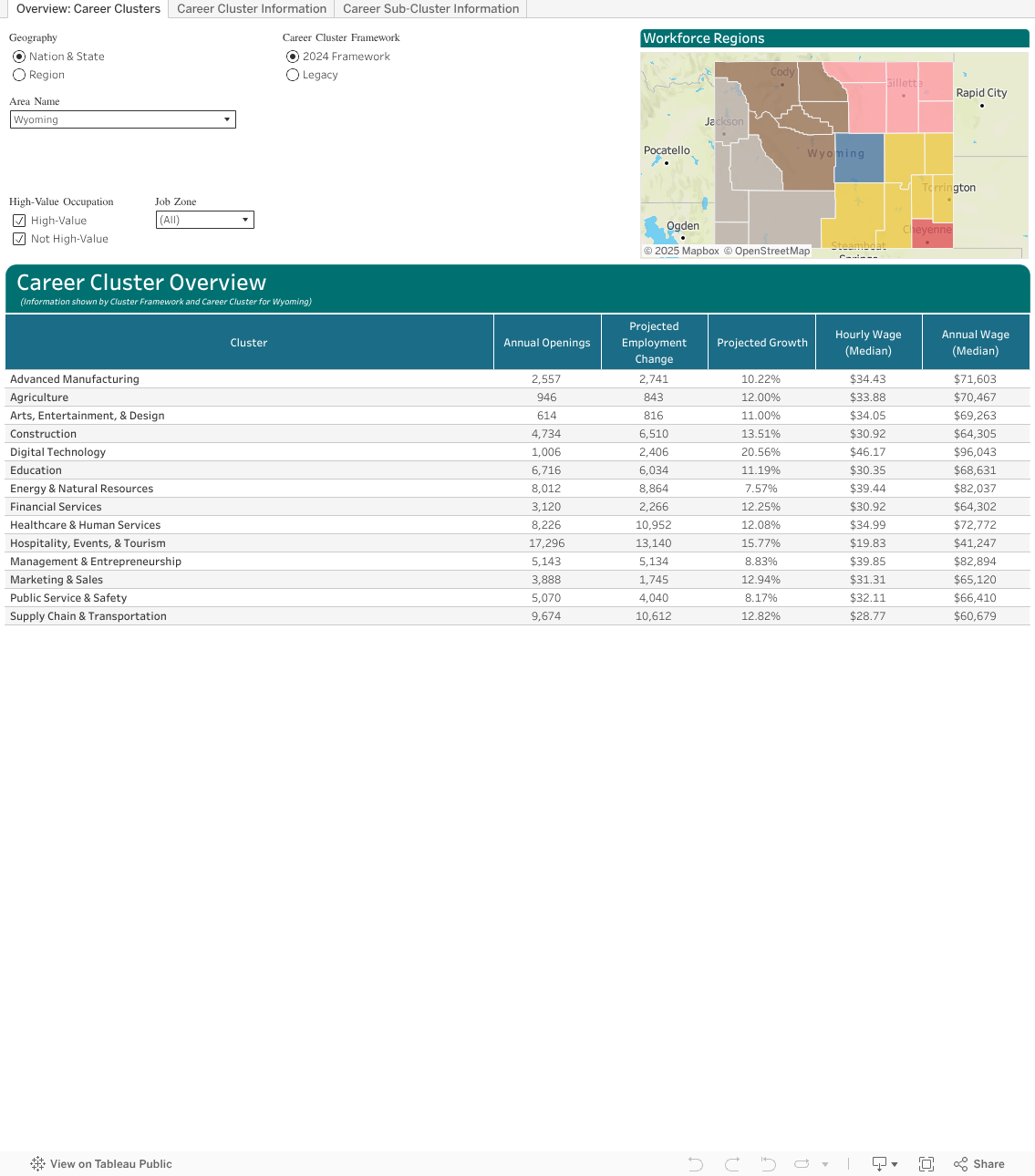The height and width of the screenshot is (1176, 1035).
Task: Select Energy & Natural Resources row
Action: pos(517,489)
